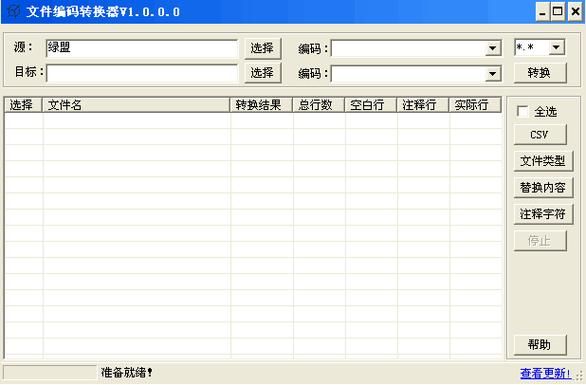Open the target 编码 dropdown arrow
Viewport: 586px width, 385px height.
(493, 74)
